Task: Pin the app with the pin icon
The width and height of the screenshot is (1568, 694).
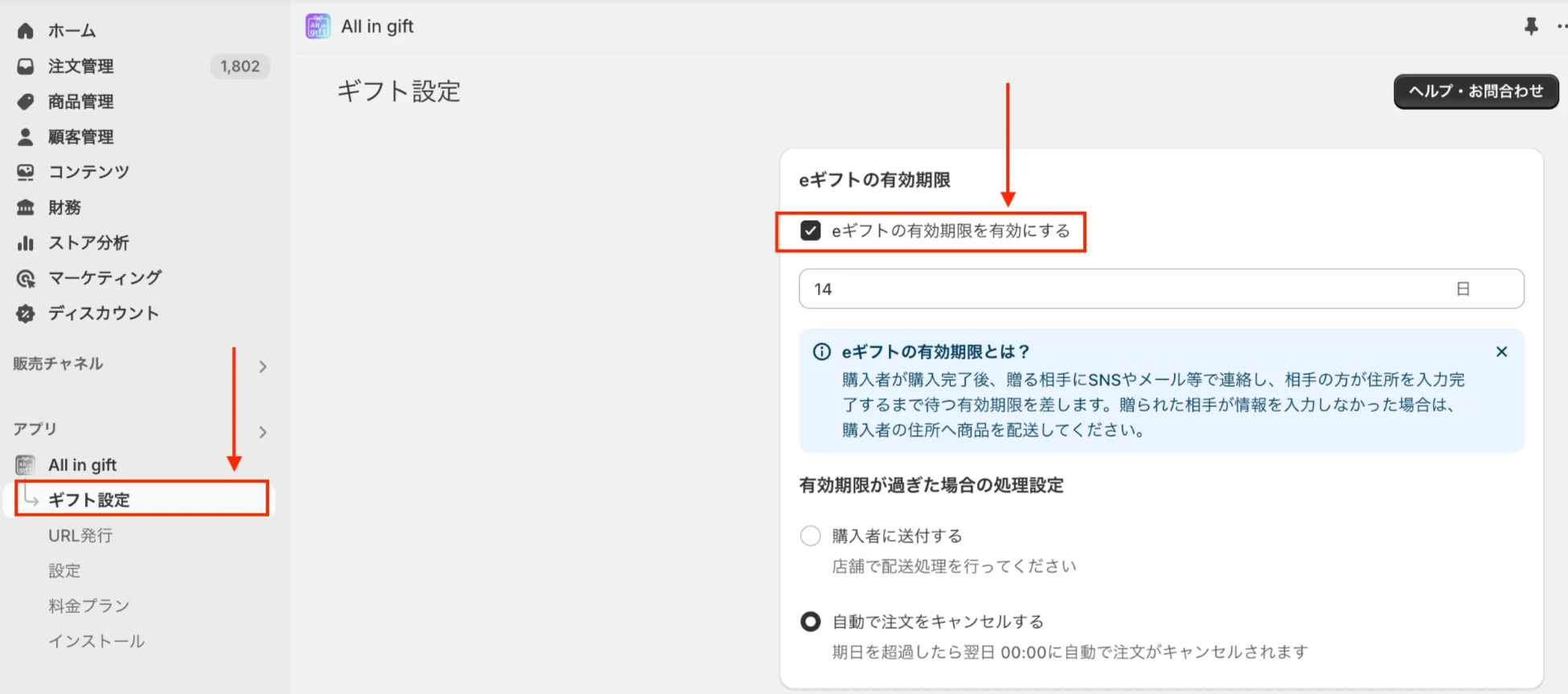Action: tap(1531, 26)
